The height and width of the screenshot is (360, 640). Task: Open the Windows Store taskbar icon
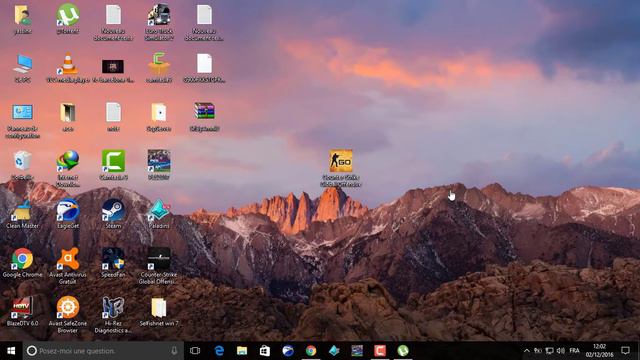point(265,351)
